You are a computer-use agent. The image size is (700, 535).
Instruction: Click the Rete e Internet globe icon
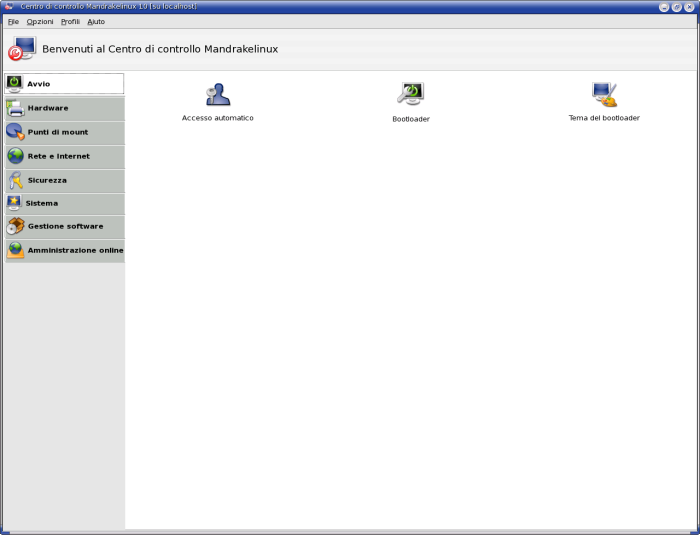(15, 156)
